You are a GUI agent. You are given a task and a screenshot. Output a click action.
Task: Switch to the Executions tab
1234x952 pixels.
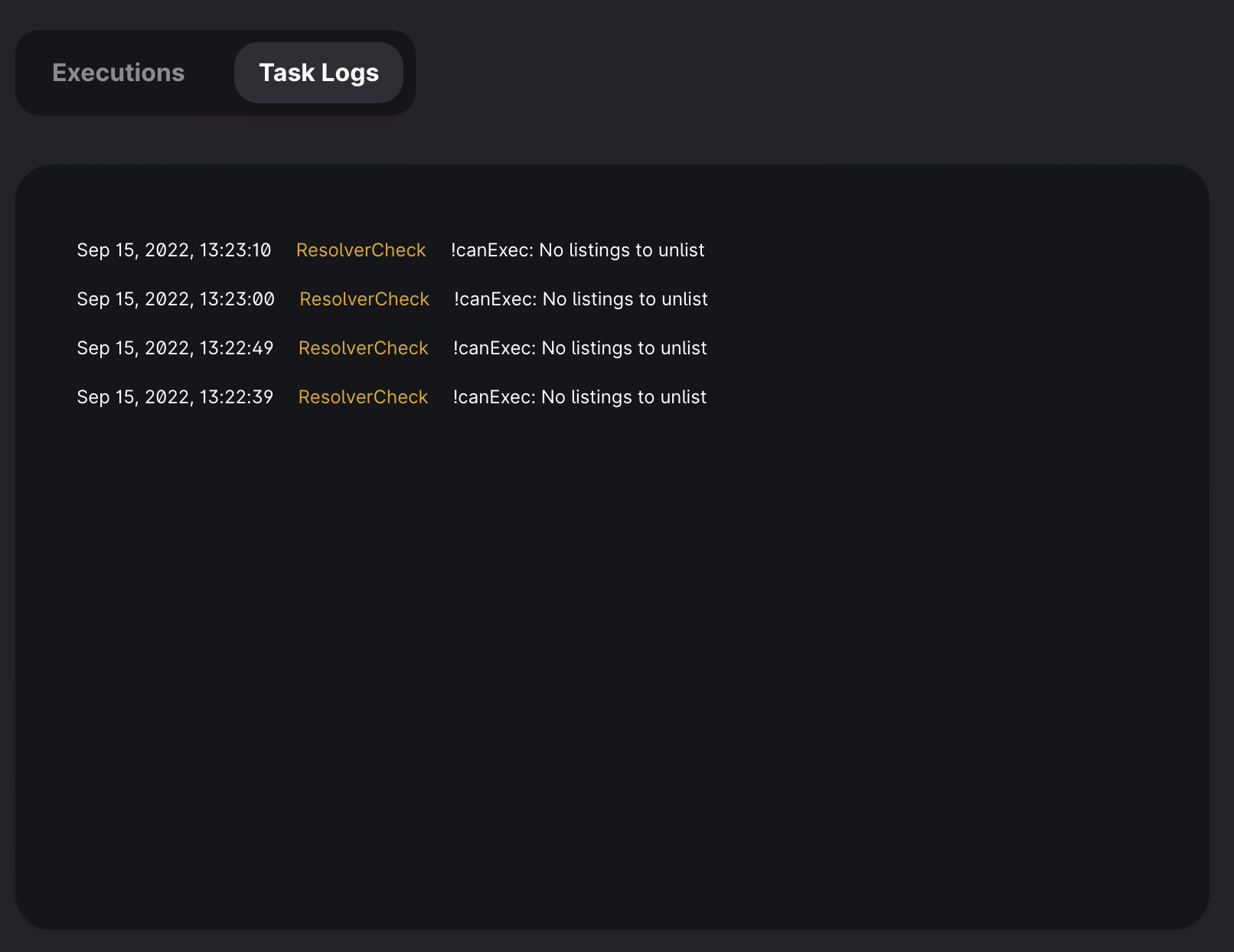[118, 73]
